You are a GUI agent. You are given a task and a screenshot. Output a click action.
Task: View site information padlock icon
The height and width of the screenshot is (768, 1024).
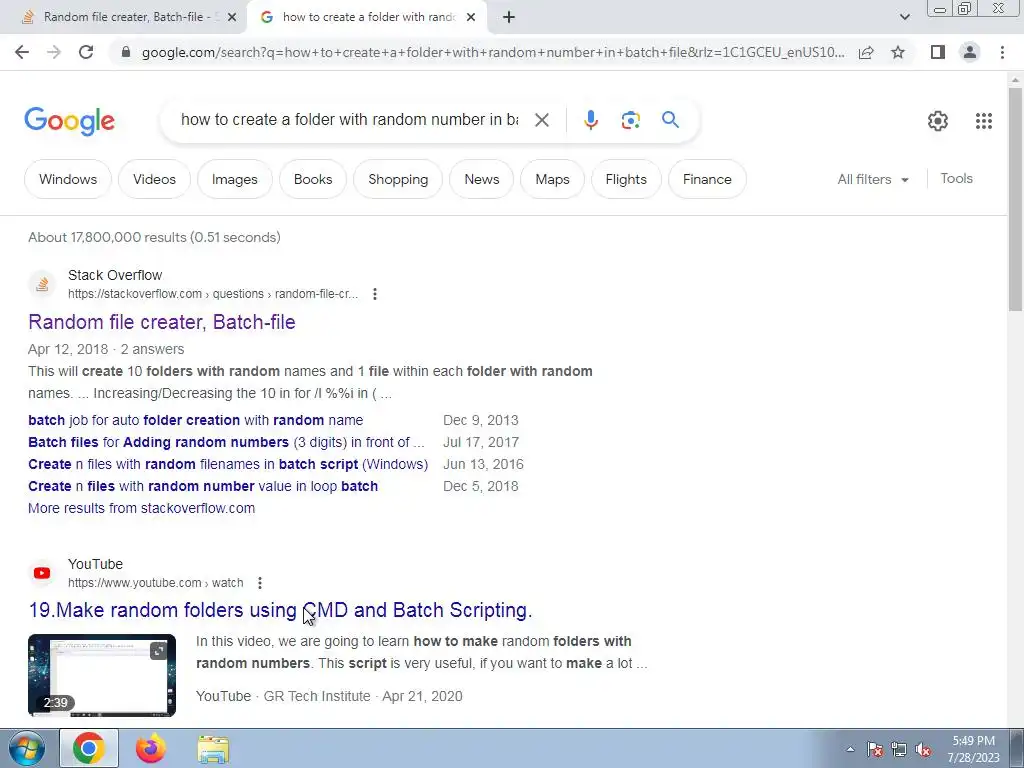(x=126, y=52)
